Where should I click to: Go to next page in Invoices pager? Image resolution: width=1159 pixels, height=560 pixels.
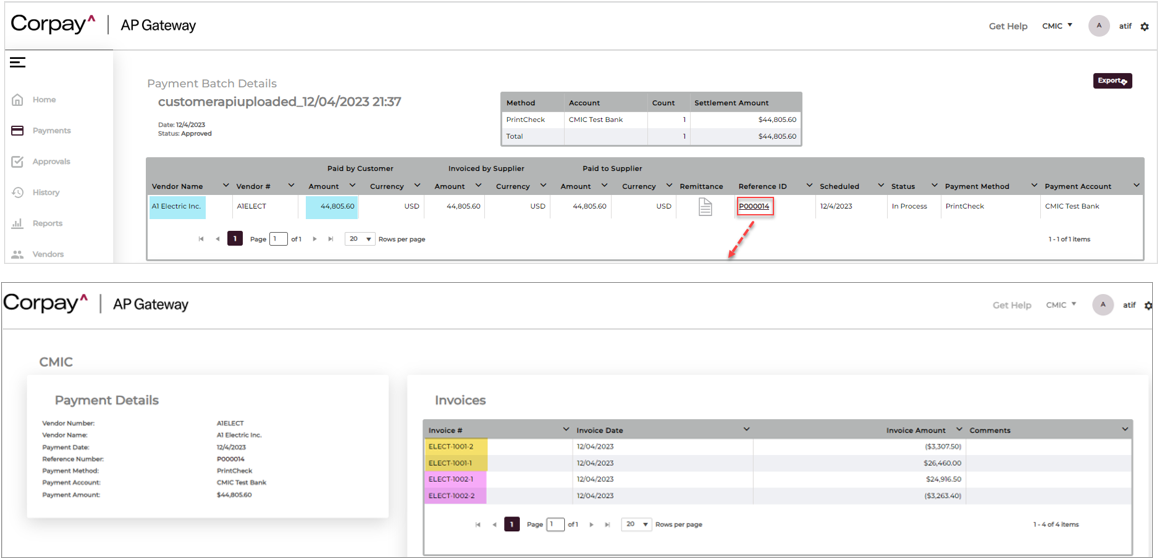[591, 525]
